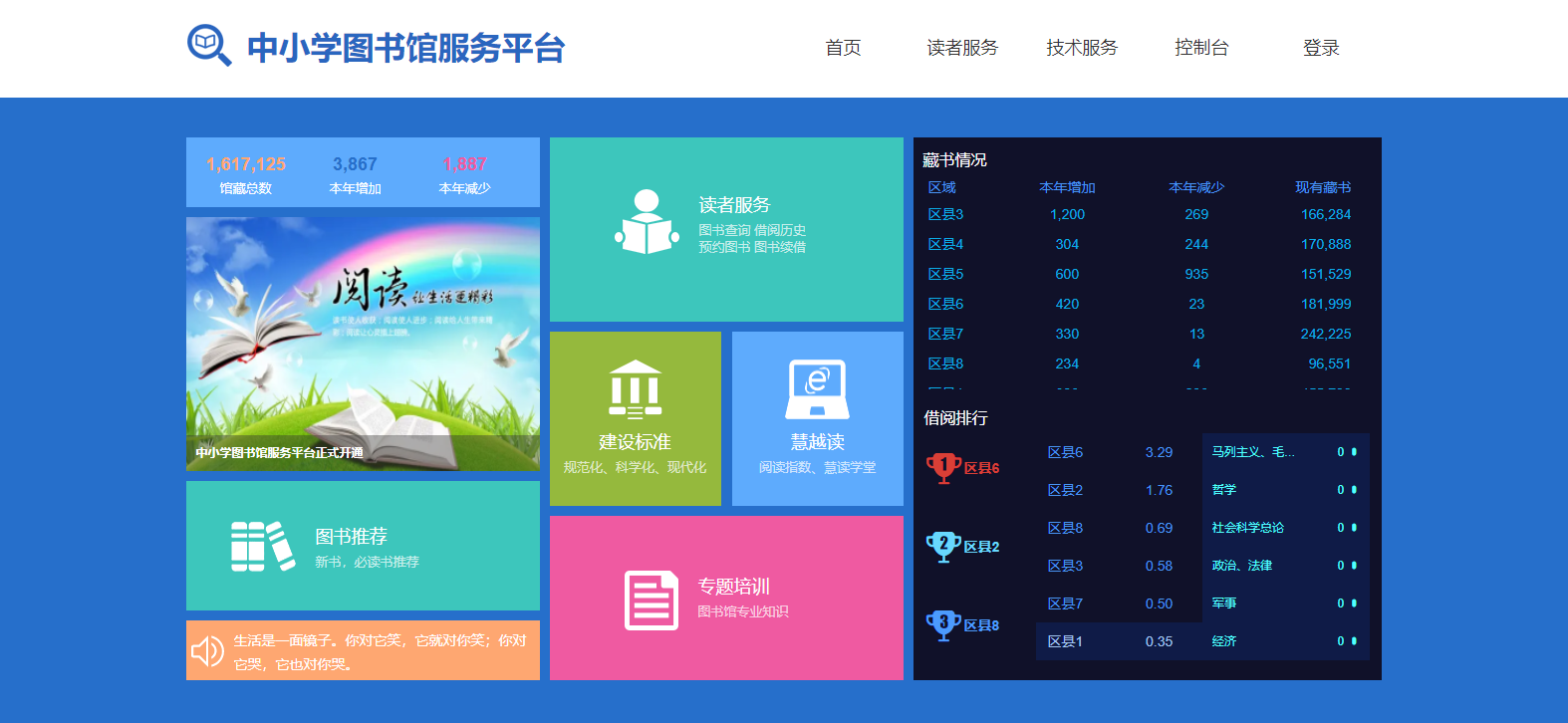Screen dimensions: 1568x723
Task: Click the 马列主义 category bar indicator
Action: pos(1354,452)
